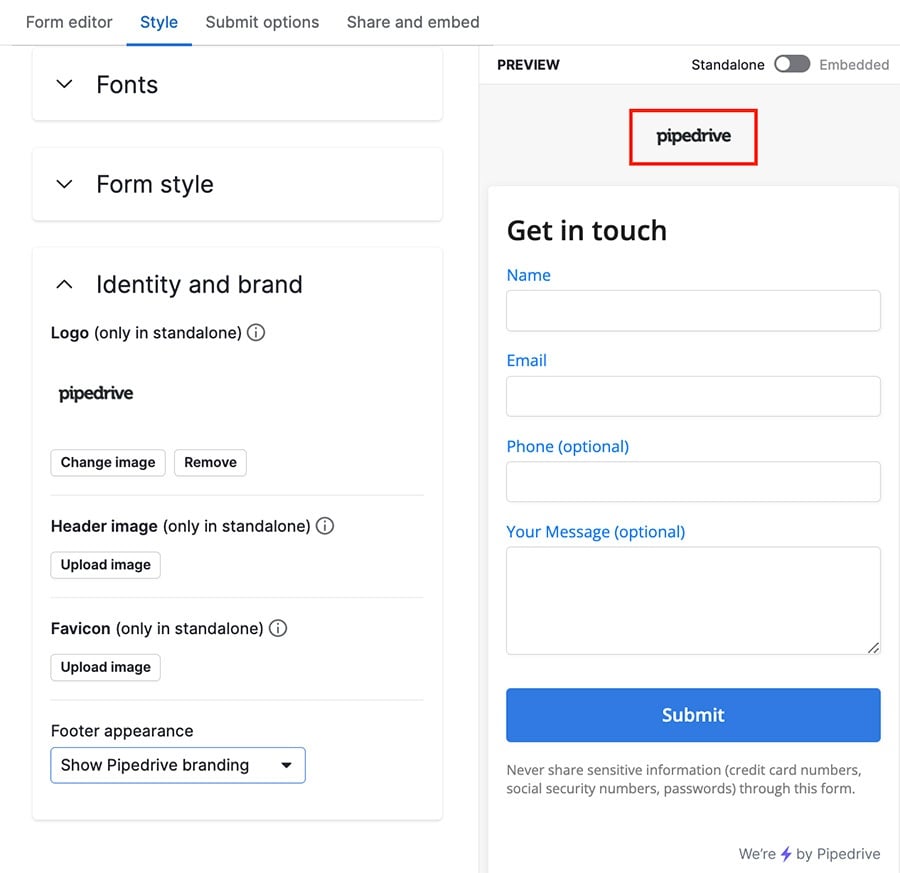Toggle Standalone/Embedded preview switch
This screenshot has width=900, height=873.
pos(792,64)
